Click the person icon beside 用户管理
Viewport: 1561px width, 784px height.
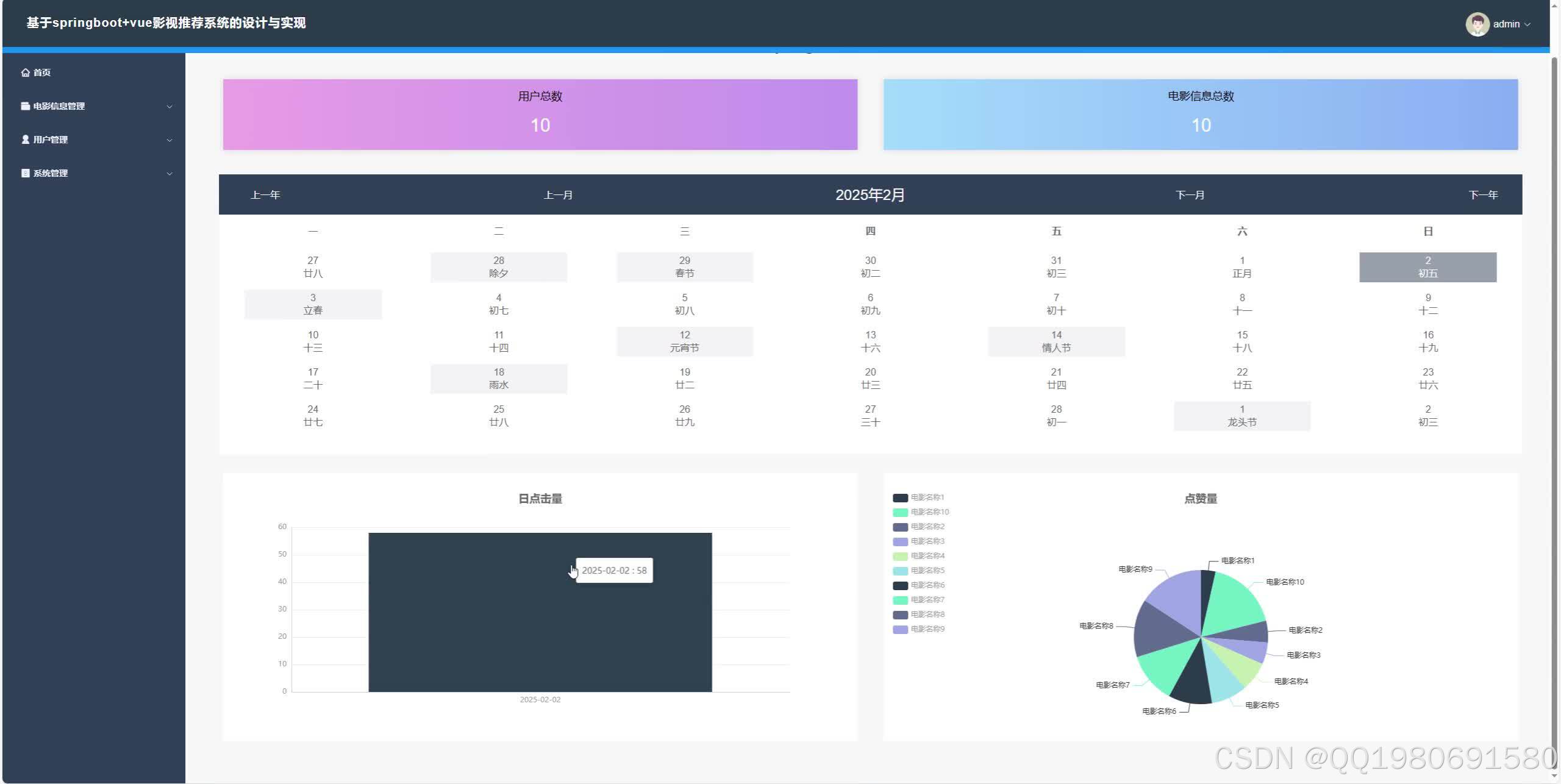[x=25, y=140]
